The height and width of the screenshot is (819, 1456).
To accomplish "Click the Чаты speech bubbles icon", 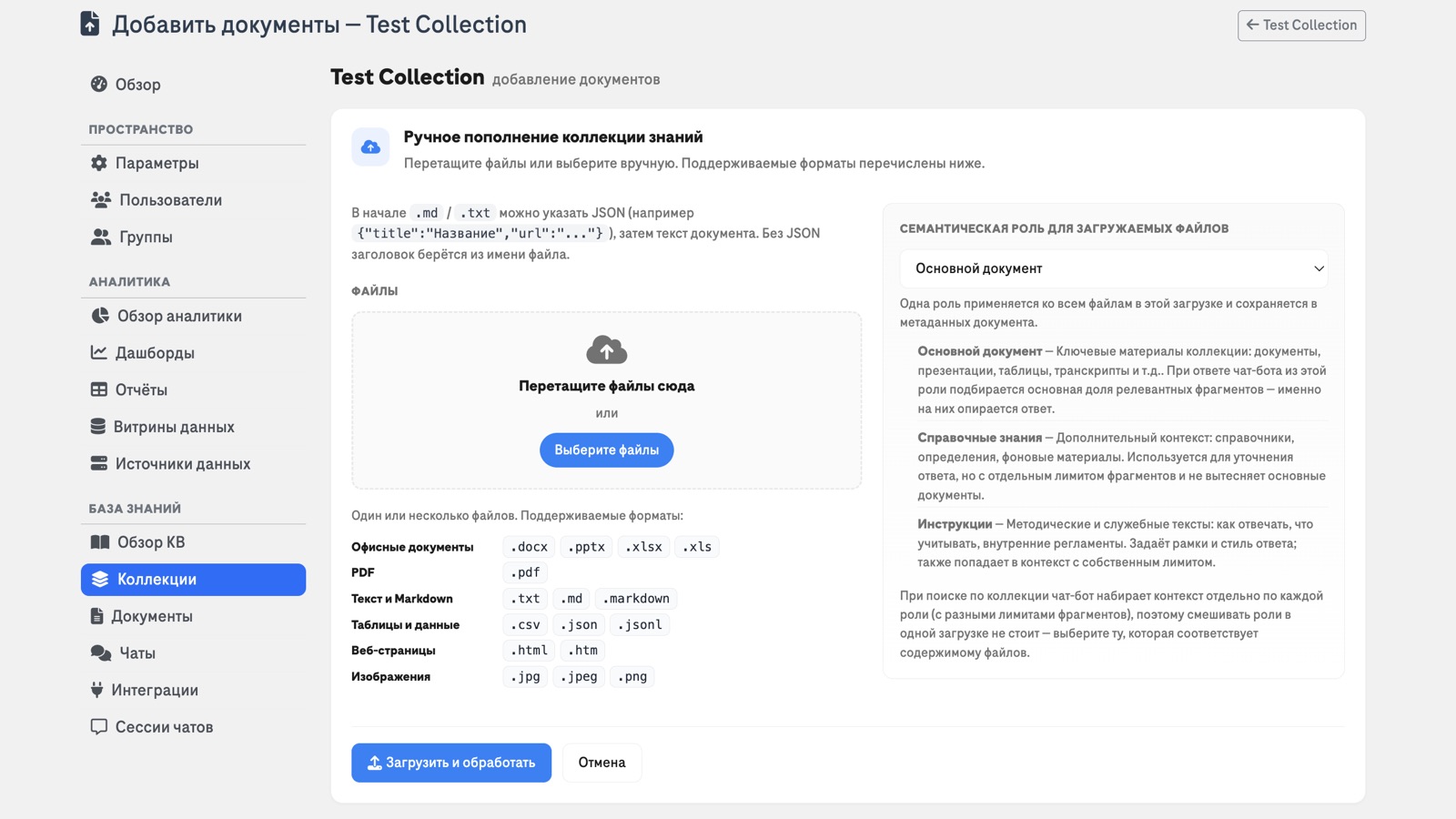I will (101, 652).
